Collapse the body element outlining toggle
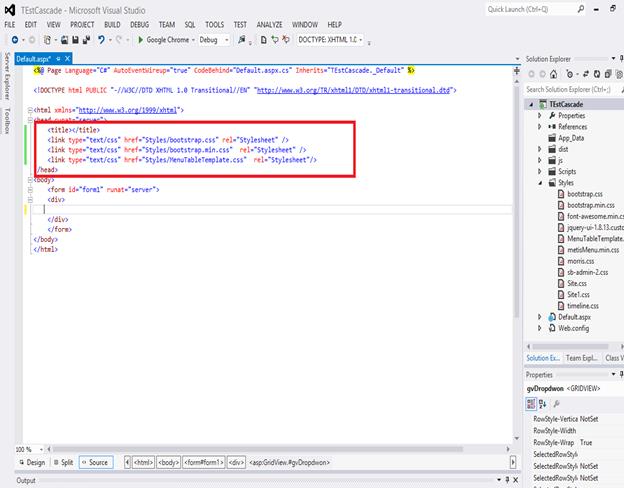This screenshot has height=488, width=624. 31,179
